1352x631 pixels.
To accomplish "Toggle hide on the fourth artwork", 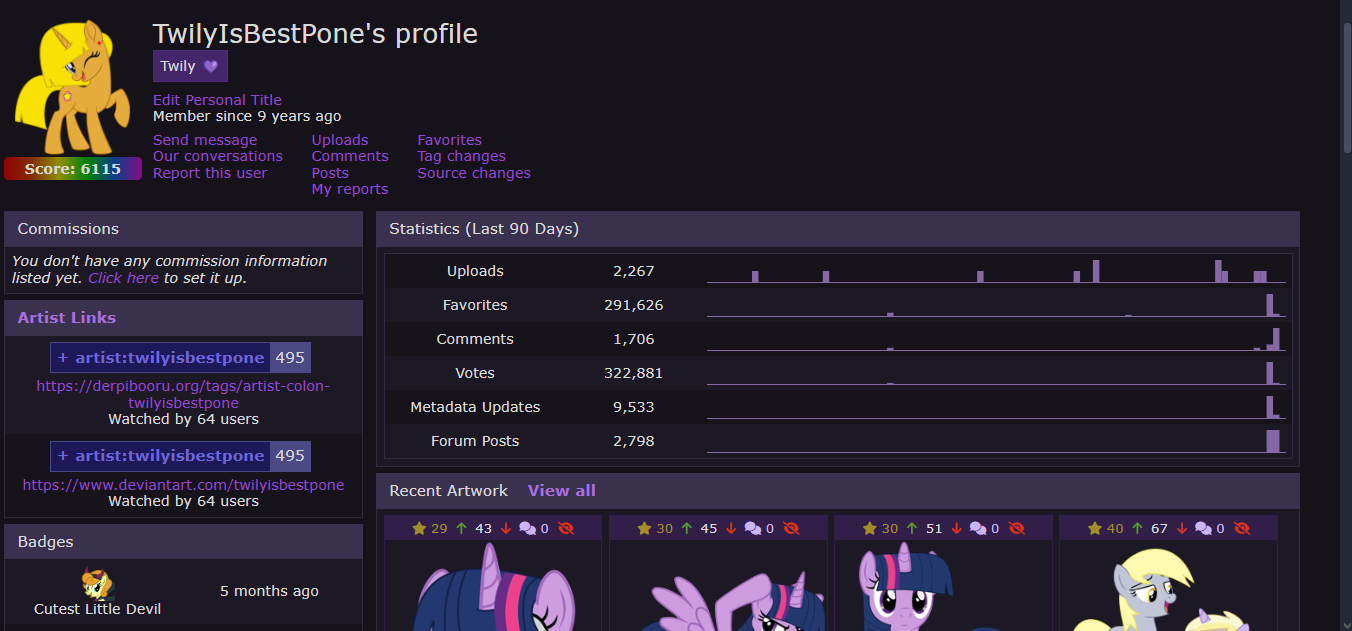I will click(1242, 528).
